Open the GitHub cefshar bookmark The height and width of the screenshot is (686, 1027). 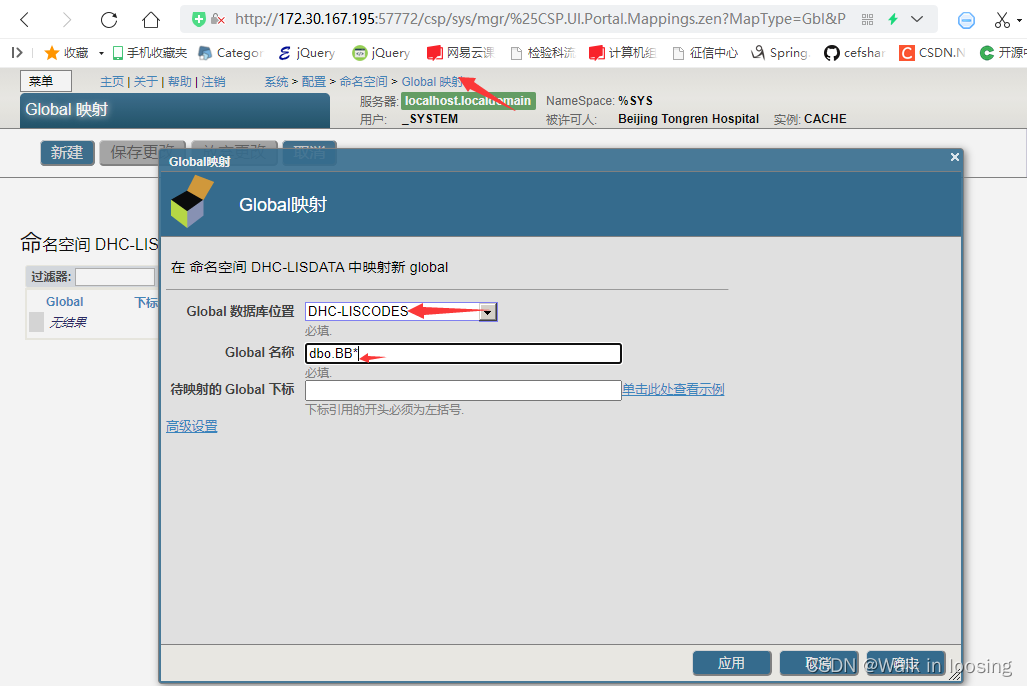click(855, 52)
